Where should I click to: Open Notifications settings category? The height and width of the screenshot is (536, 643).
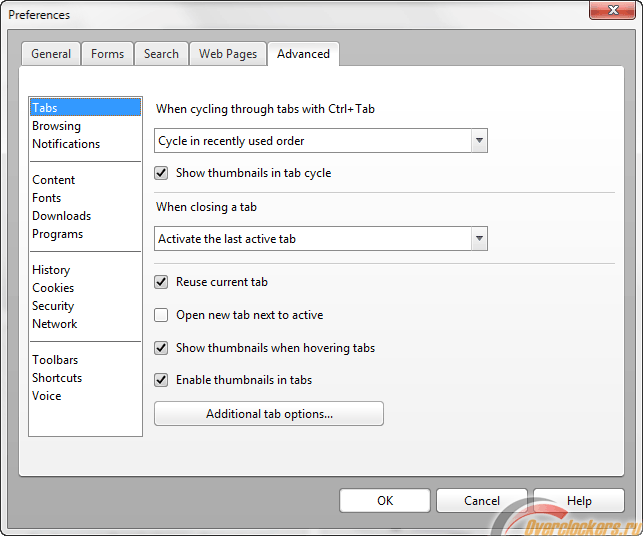pos(85,144)
